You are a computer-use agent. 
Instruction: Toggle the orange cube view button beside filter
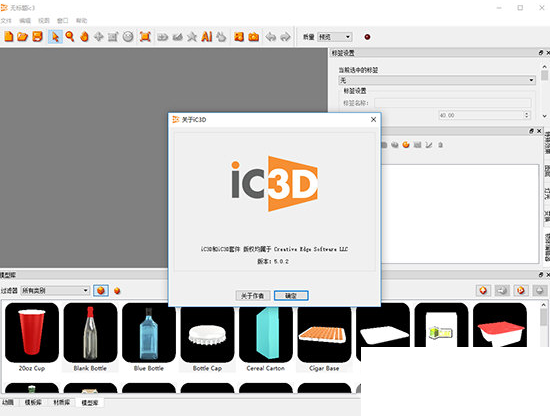tap(101, 290)
